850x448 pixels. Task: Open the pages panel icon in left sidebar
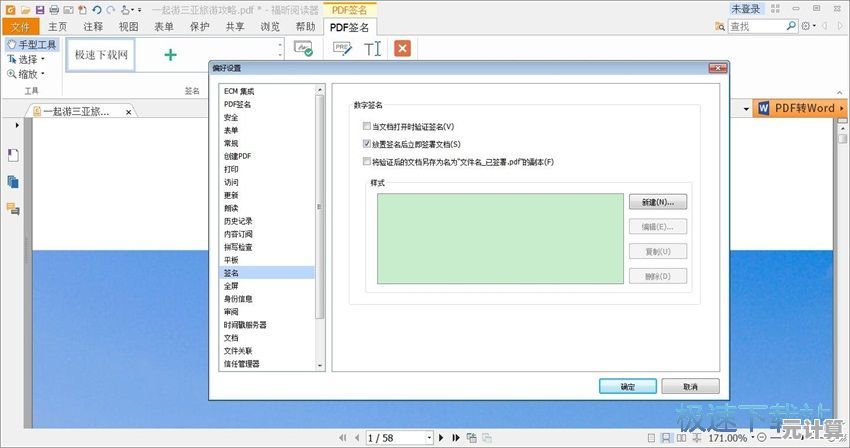[x=13, y=181]
